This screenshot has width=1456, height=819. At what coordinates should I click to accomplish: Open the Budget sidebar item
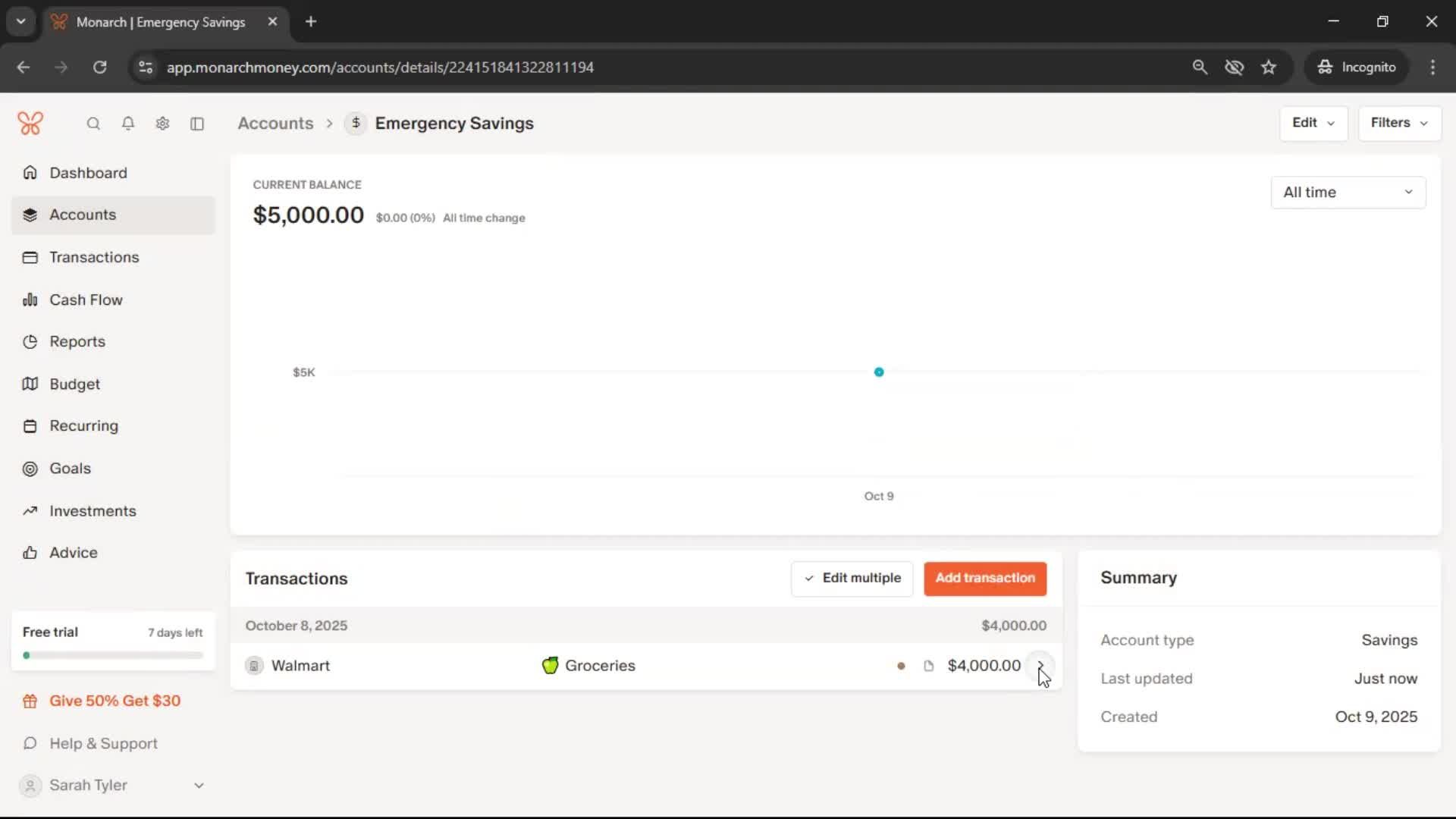tap(74, 384)
